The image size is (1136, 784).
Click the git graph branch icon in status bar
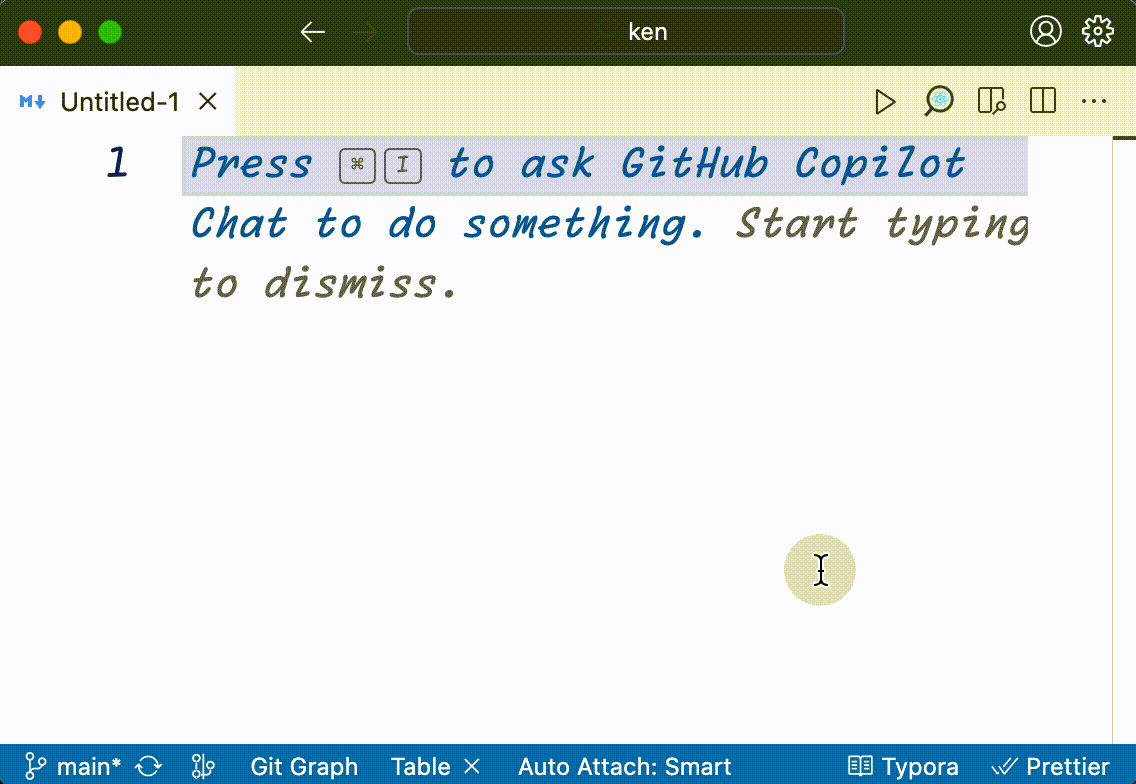click(x=203, y=766)
